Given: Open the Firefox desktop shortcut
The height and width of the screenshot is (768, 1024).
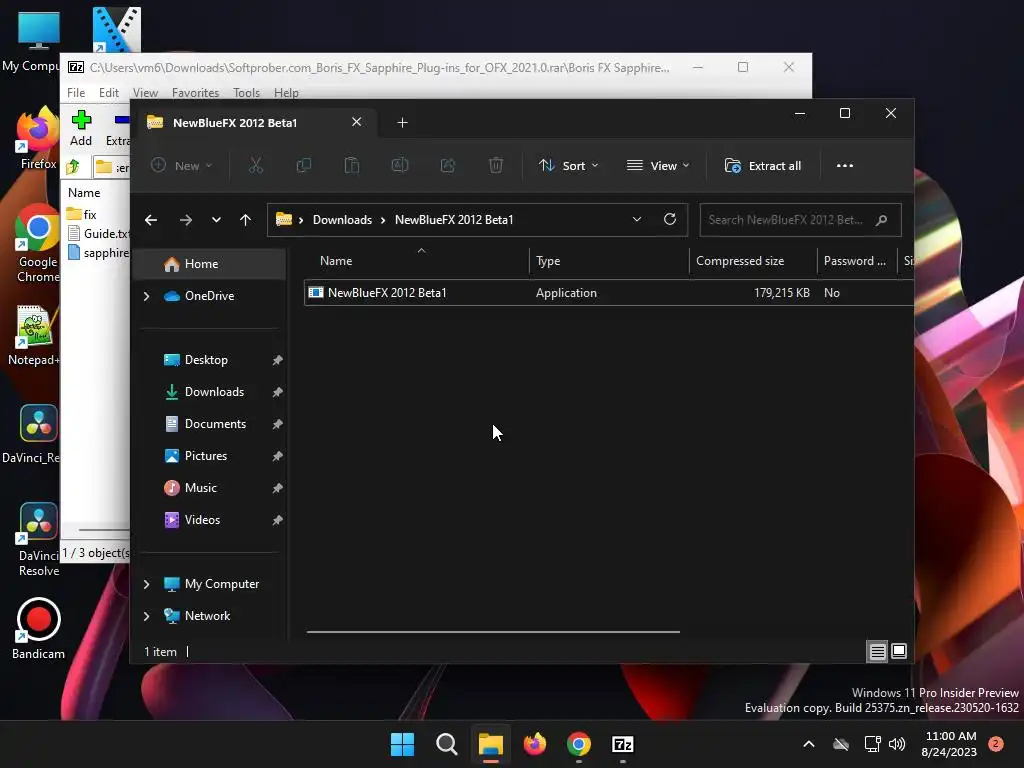Looking at the screenshot, I should pos(38,138).
